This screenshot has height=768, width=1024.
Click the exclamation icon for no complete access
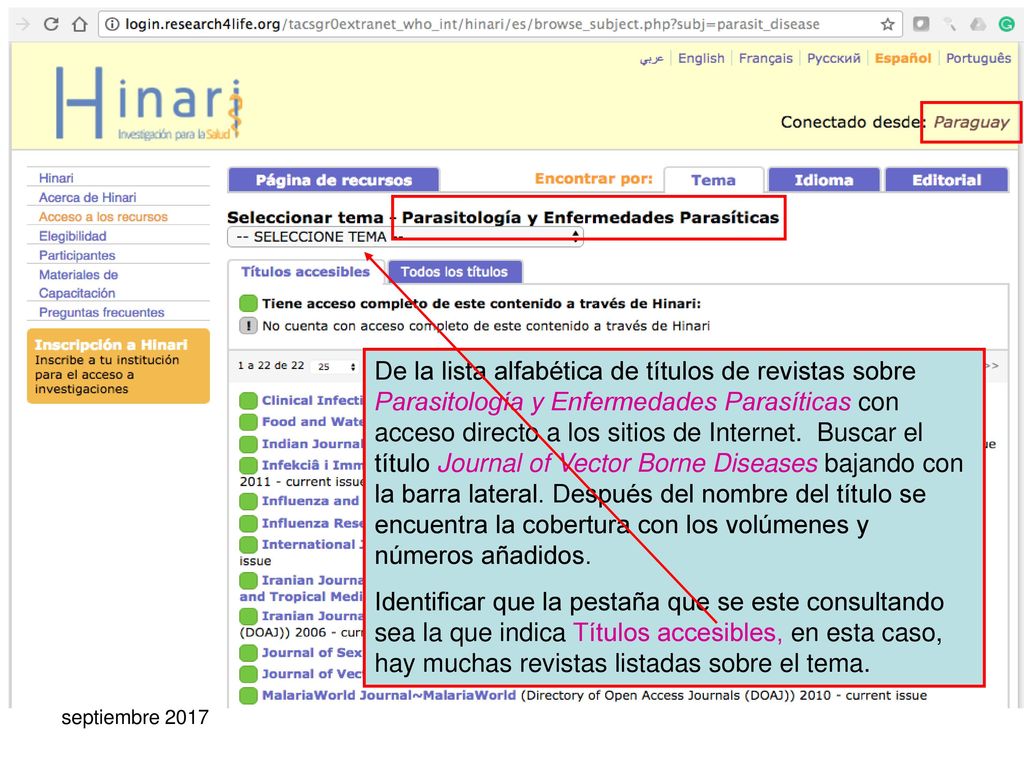(x=248, y=325)
